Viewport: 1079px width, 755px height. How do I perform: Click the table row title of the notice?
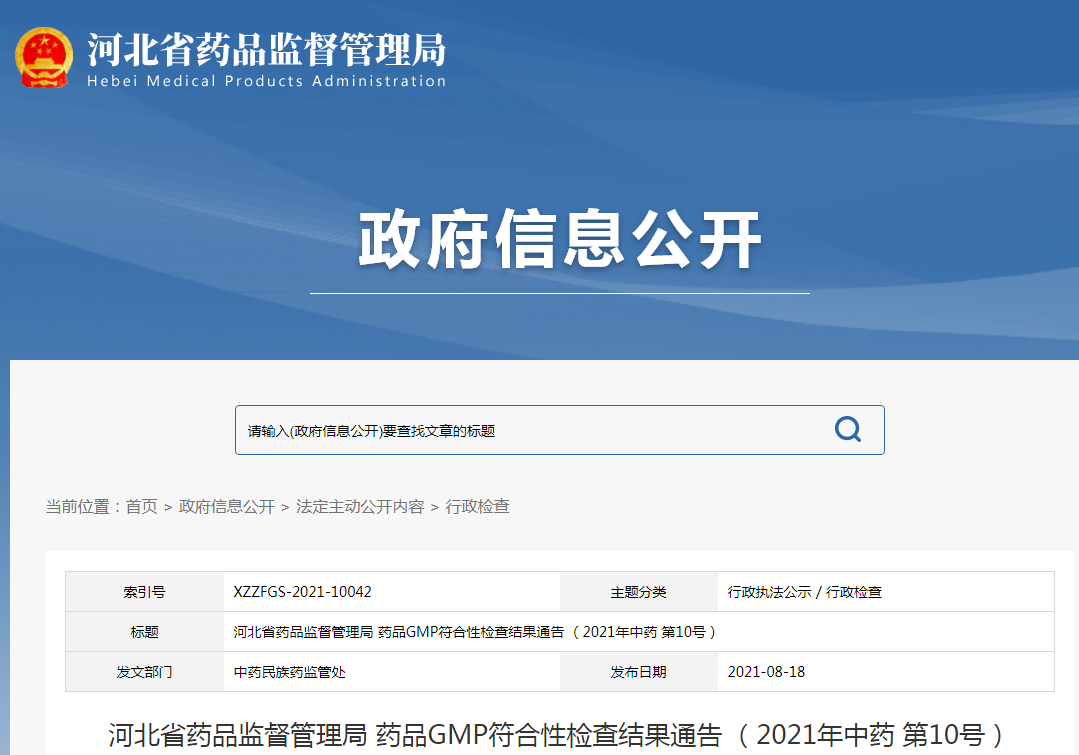(474, 632)
